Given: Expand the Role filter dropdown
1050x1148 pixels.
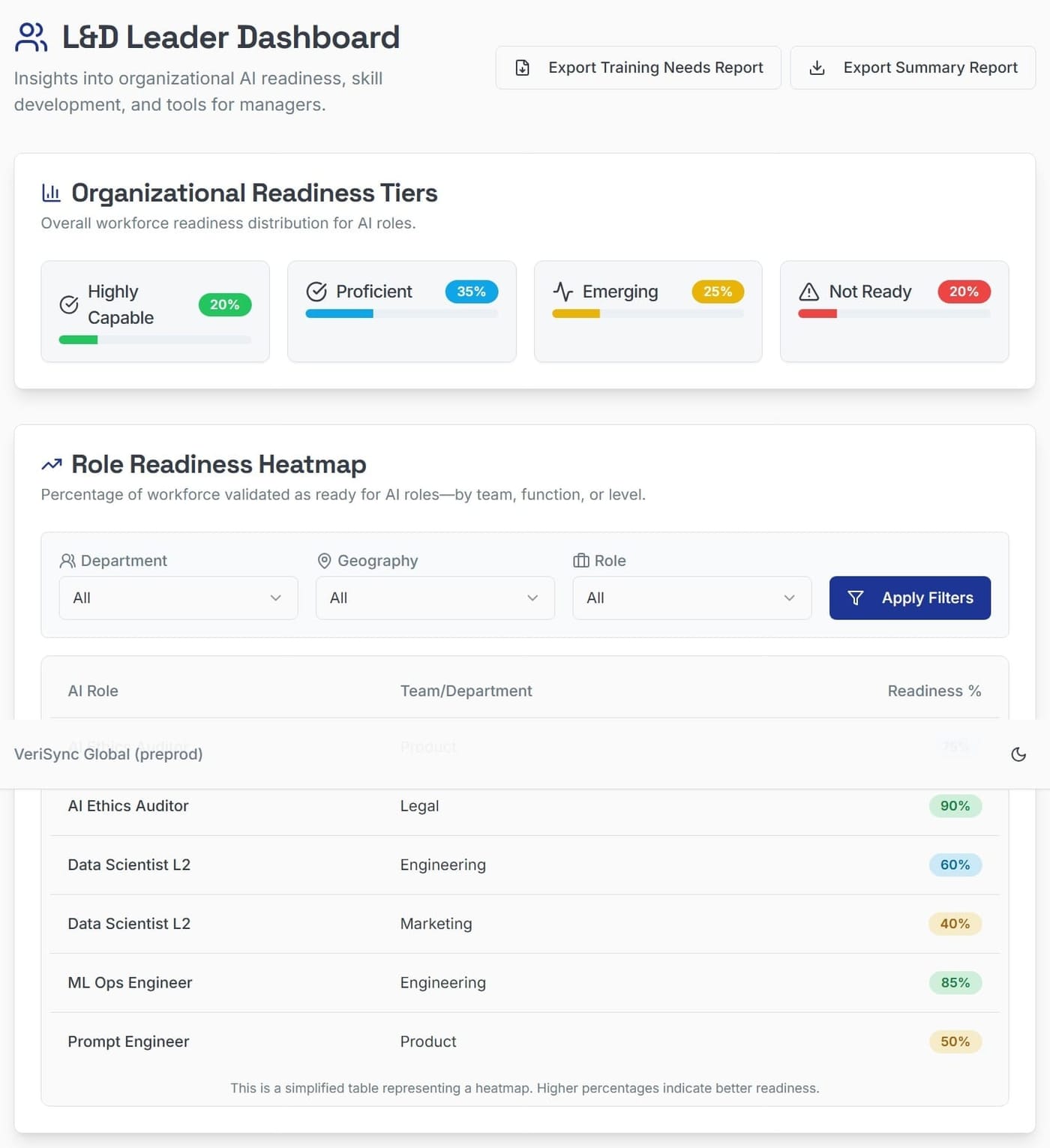Looking at the screenshot, I should point(691,598).
